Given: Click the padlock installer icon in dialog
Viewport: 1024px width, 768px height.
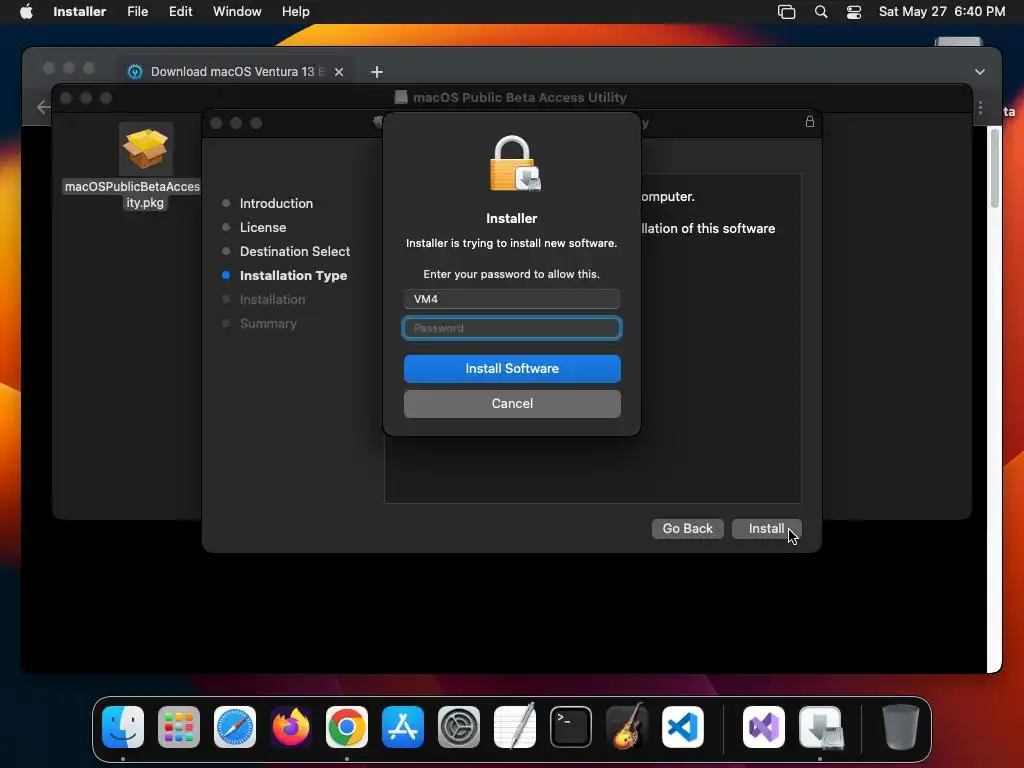Looking at the screenshot, I should click(515, 163).
